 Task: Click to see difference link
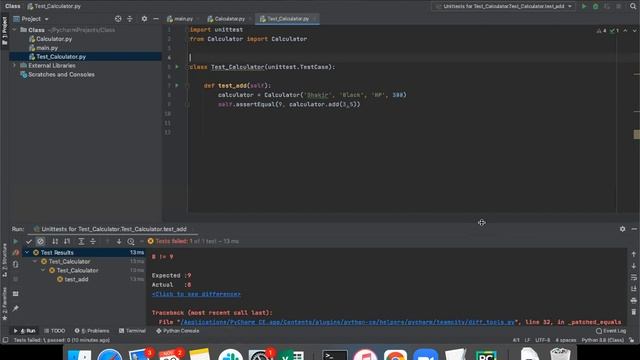(196, 294)
